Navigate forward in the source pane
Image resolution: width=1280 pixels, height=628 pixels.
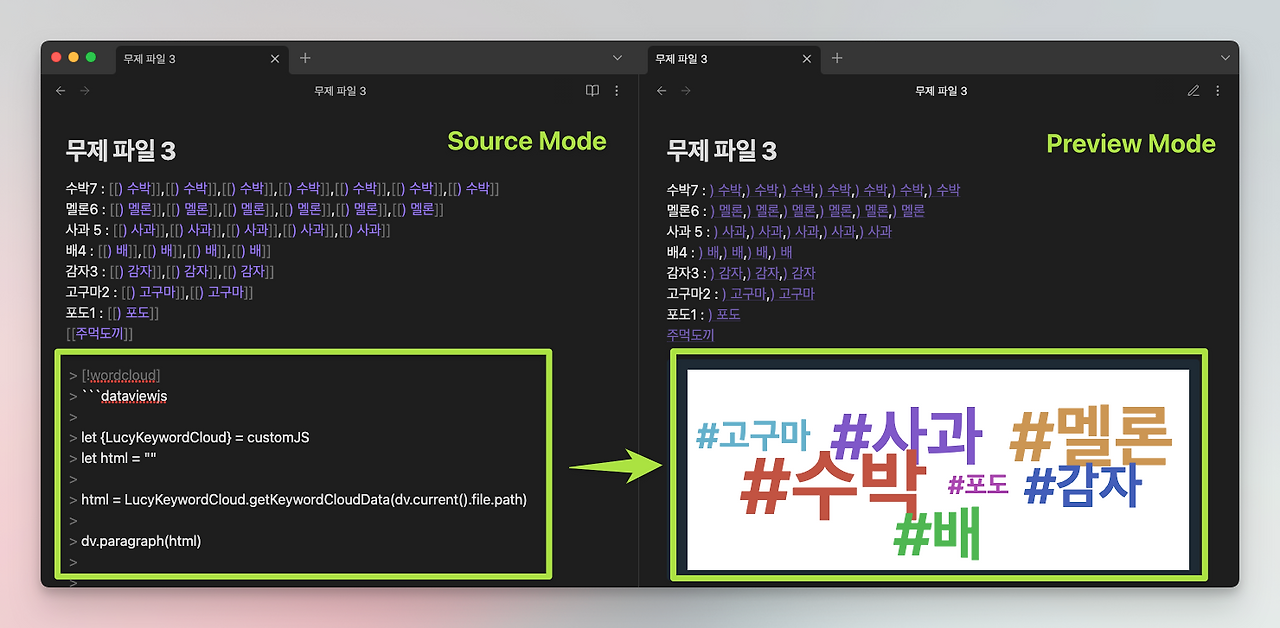85,91
